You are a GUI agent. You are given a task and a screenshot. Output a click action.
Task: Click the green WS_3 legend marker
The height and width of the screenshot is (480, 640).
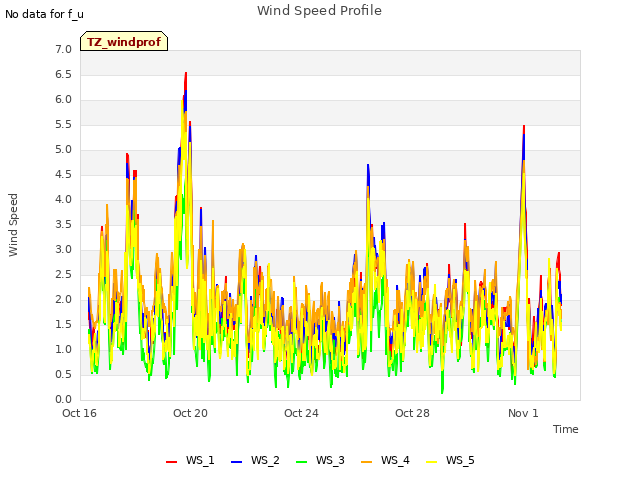[301, 462]
